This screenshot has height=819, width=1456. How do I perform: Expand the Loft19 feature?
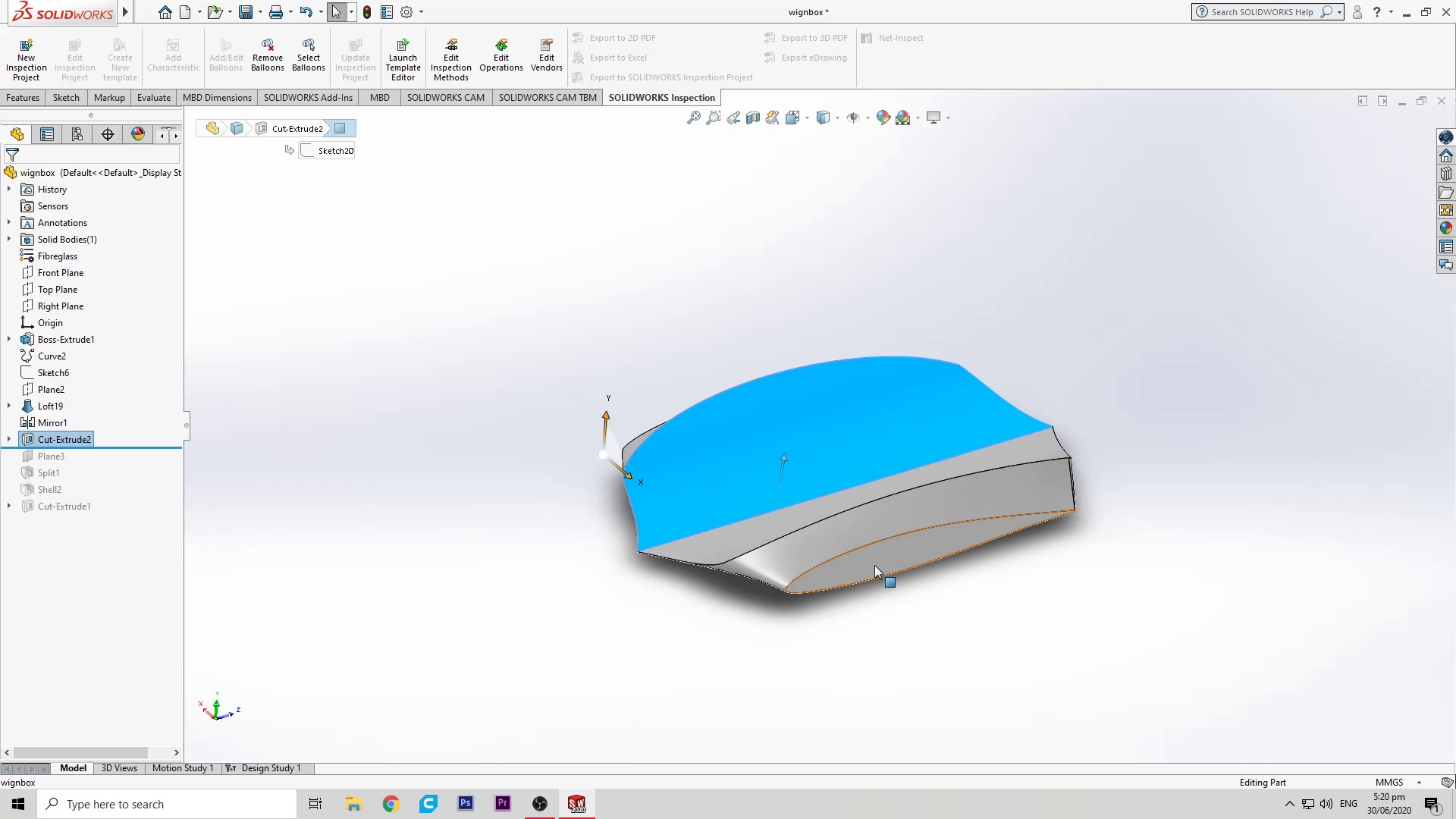pyautogui.click(x=9, y=406)
